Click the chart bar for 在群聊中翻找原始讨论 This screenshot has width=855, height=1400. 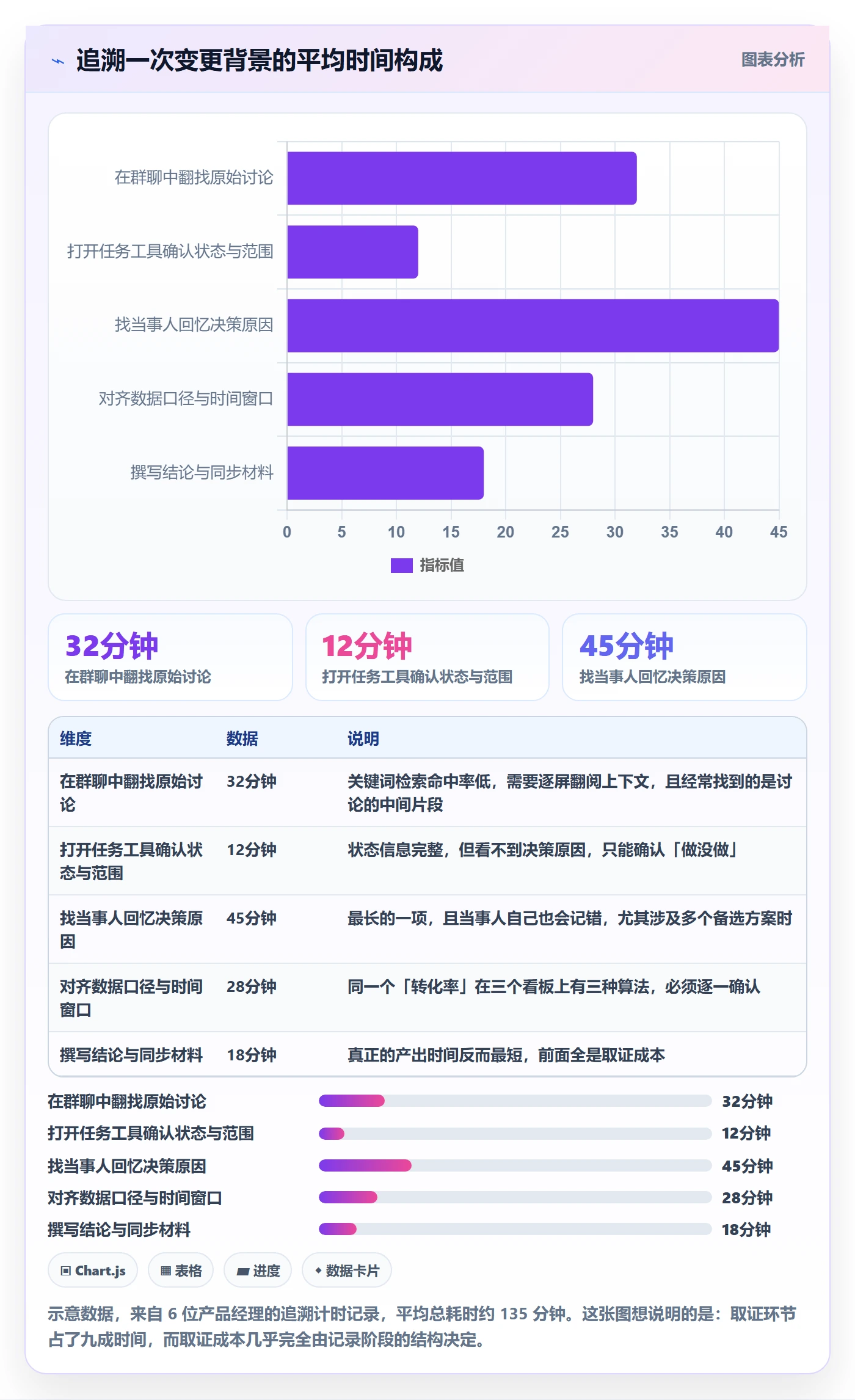(x=462, y=178)
